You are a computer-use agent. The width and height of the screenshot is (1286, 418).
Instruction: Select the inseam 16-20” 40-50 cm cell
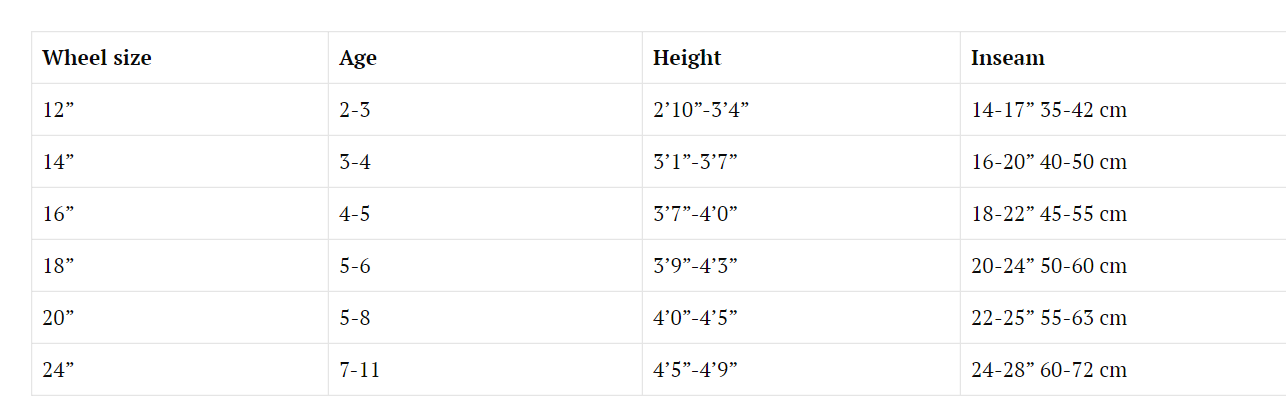(1123, 162)
